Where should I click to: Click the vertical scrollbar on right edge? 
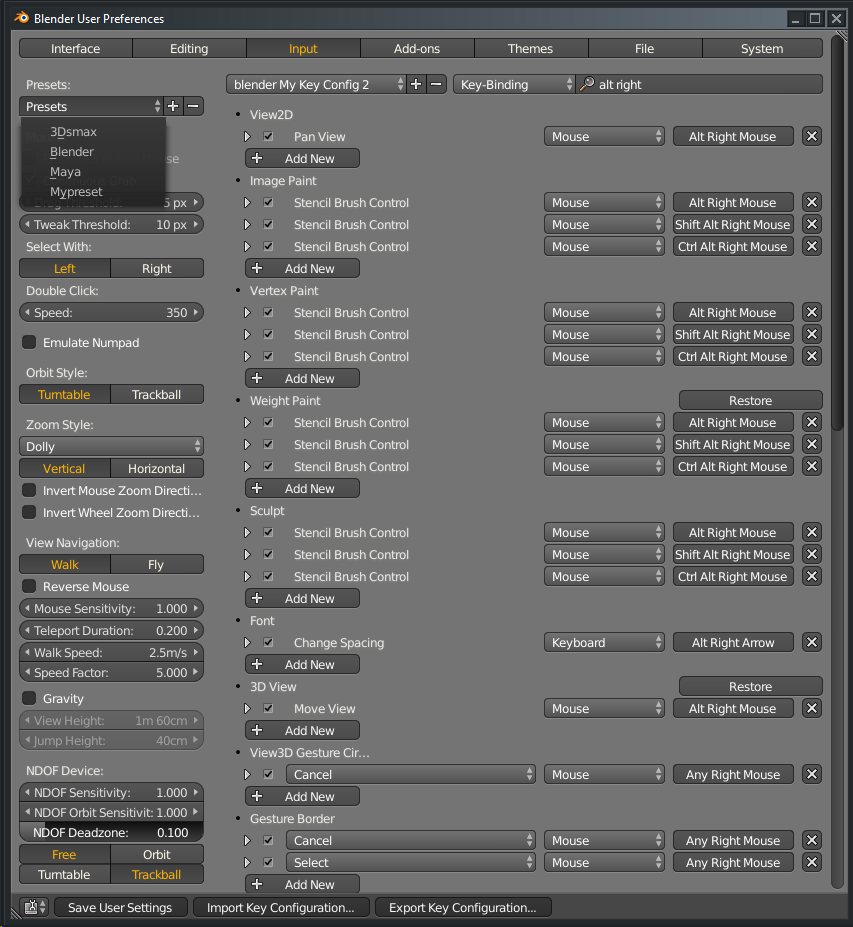(838, 234)
